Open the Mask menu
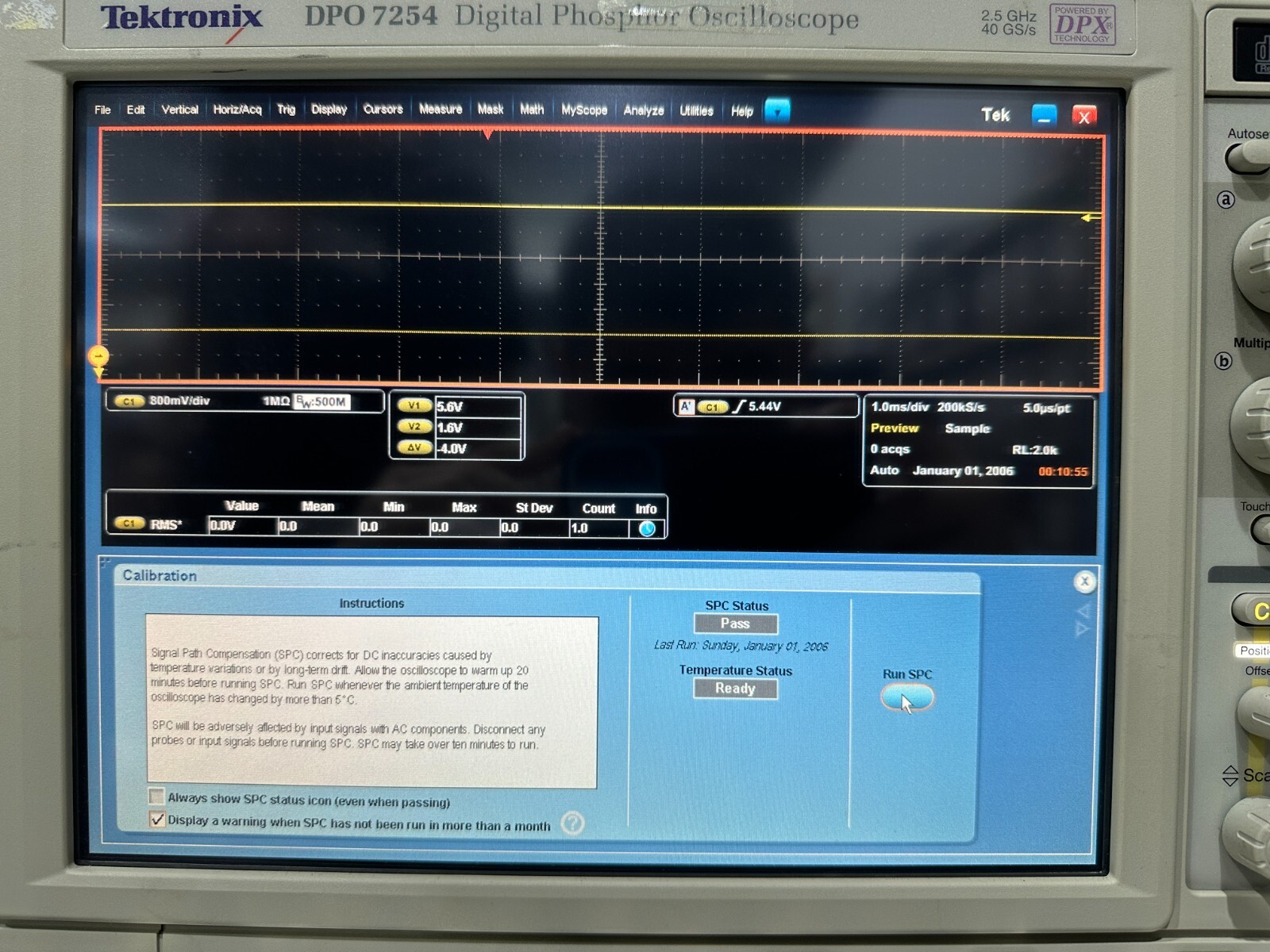Screen dimensions: 1270x952 [491, 109]
